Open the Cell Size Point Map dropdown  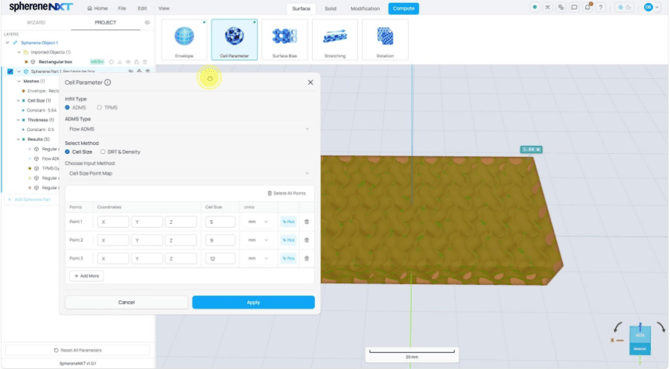pyautogui.click(x=189, y=173)
